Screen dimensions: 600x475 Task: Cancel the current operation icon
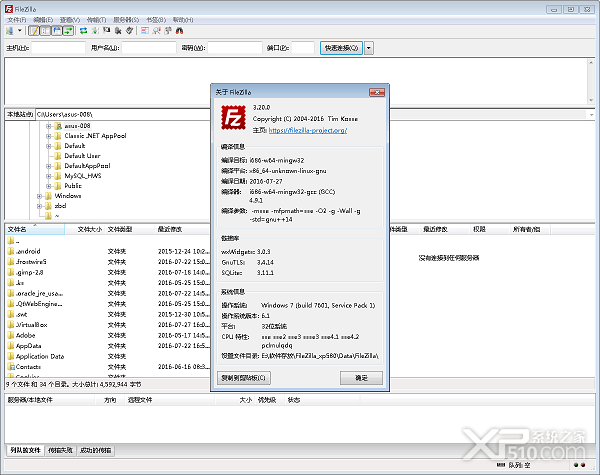point(106,31)
